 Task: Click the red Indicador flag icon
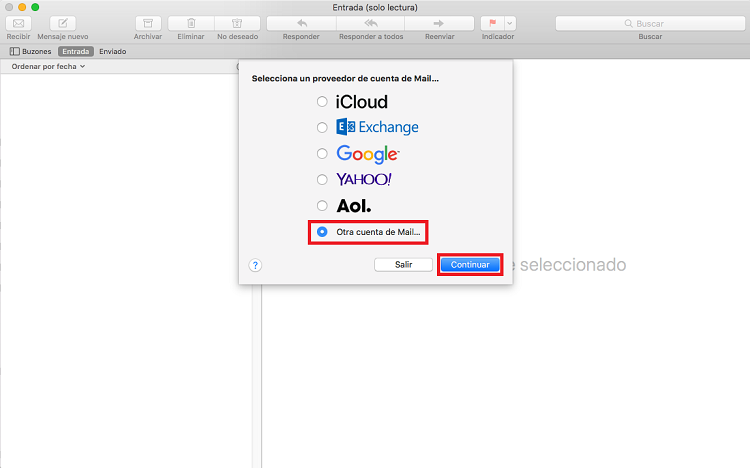point(492,23)
